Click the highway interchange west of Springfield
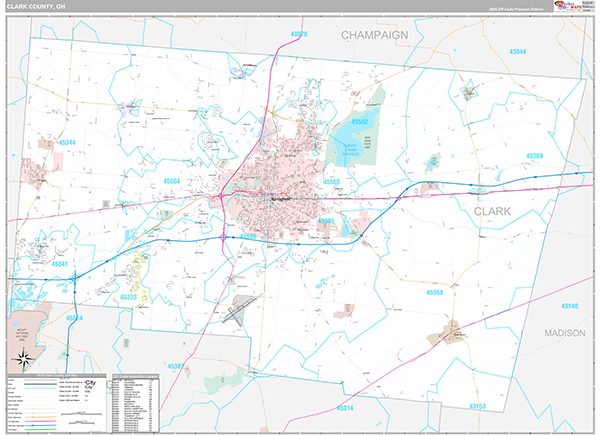This screenshot has height=435, width=600. click(221, 196)
